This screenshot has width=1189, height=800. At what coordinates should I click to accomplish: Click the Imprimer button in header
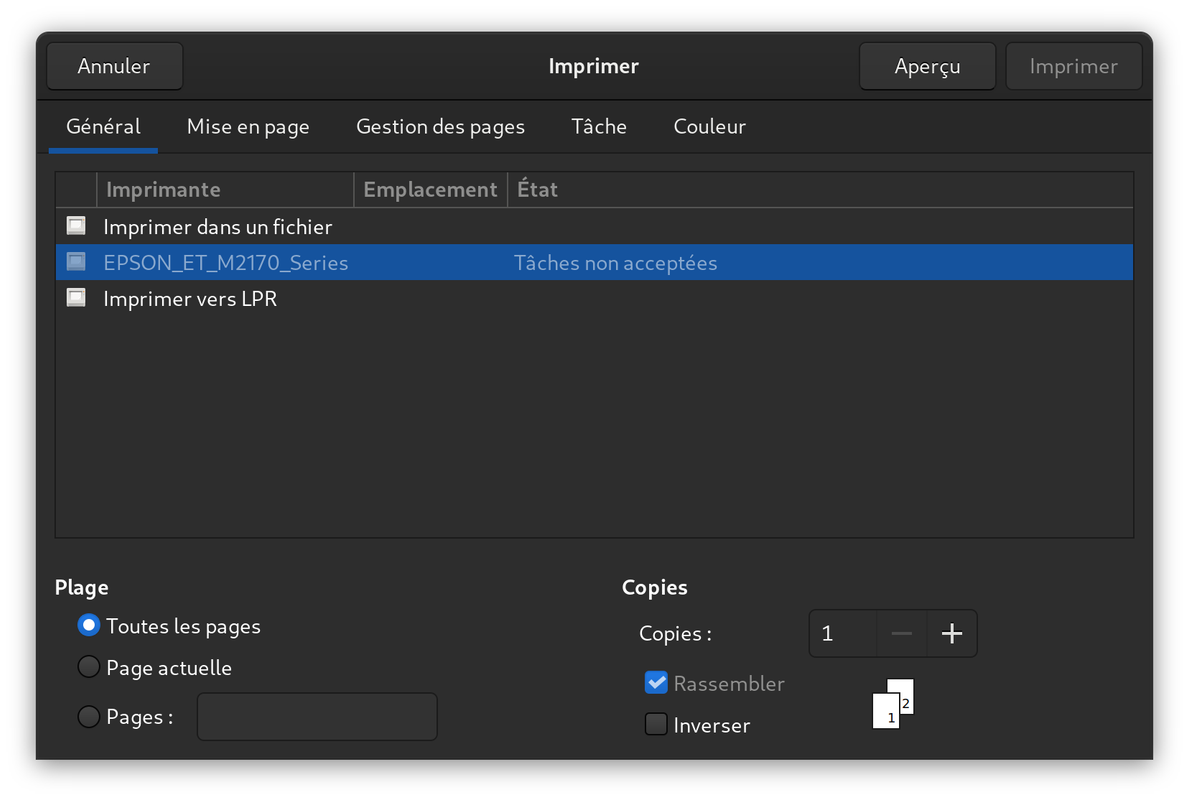tap(1074, 66)
